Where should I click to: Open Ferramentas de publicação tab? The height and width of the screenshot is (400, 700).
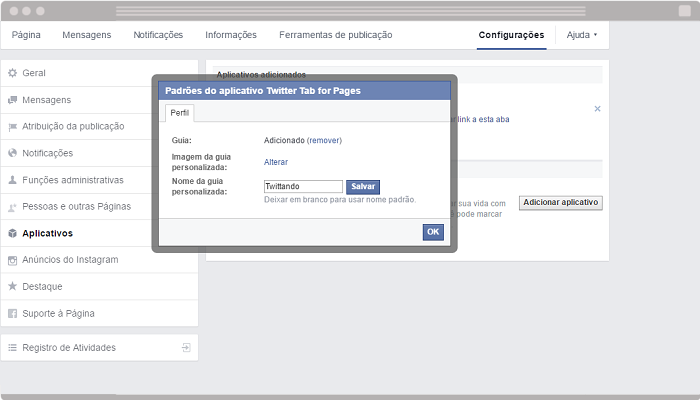click(x=336, y=35)
